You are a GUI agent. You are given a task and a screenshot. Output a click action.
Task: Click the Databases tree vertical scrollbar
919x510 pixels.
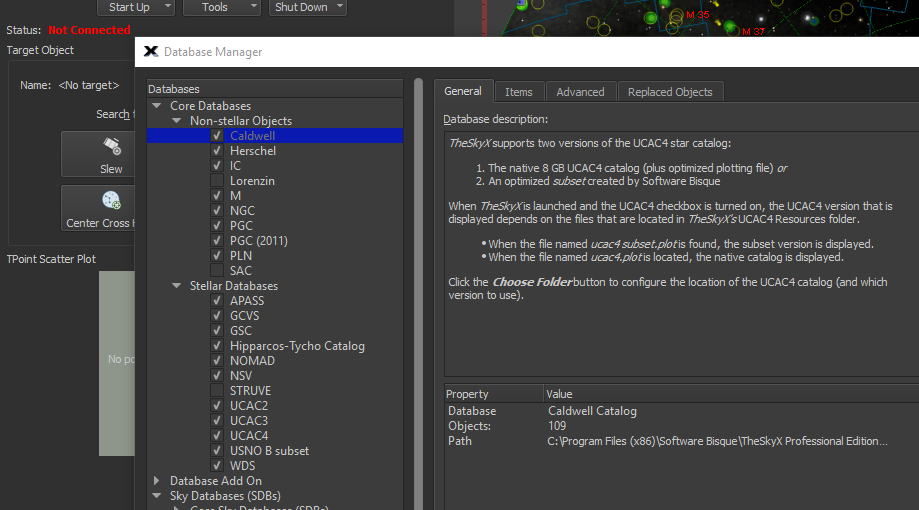[418, 293]
